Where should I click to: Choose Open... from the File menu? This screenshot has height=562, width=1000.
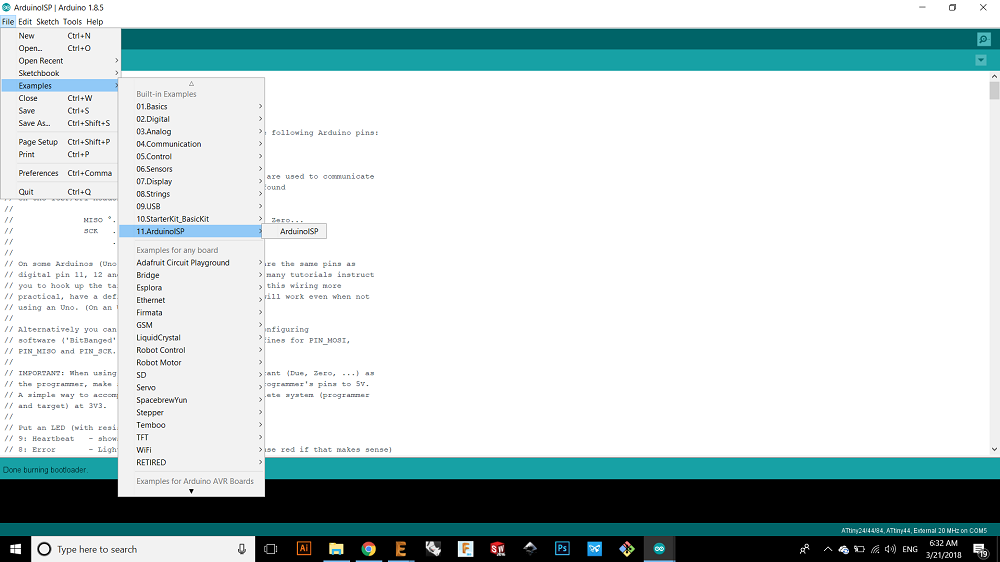(x=61, y=48)
